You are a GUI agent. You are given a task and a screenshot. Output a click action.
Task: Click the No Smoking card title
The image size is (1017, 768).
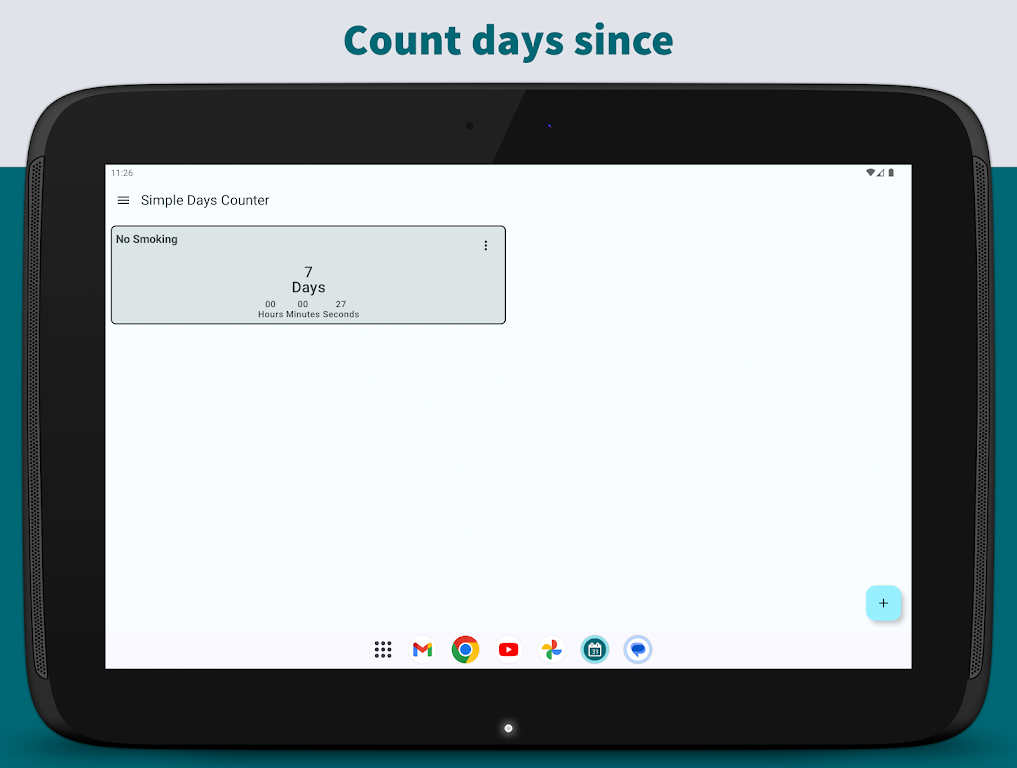click(147, 240)
